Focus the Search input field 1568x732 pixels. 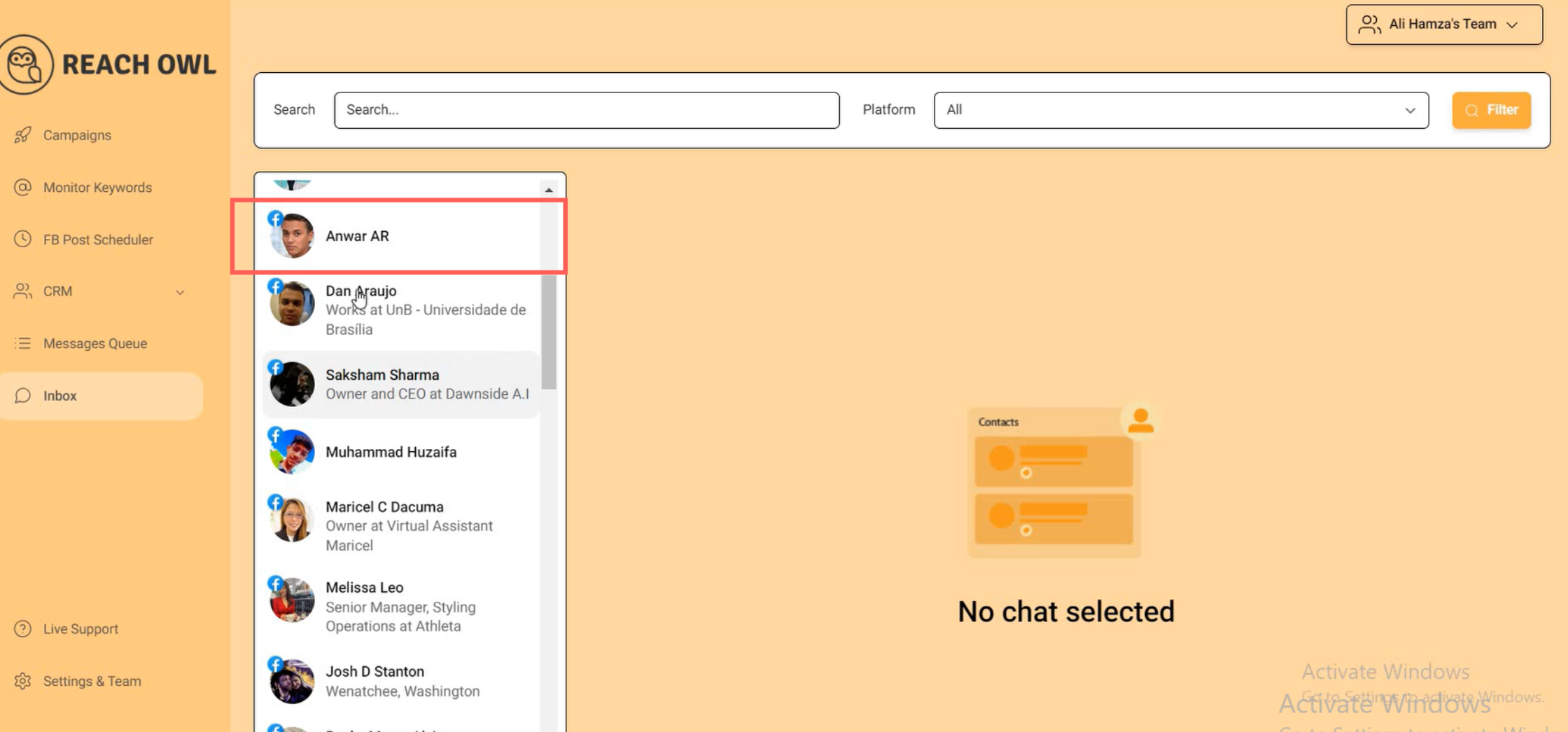point(587,110)
